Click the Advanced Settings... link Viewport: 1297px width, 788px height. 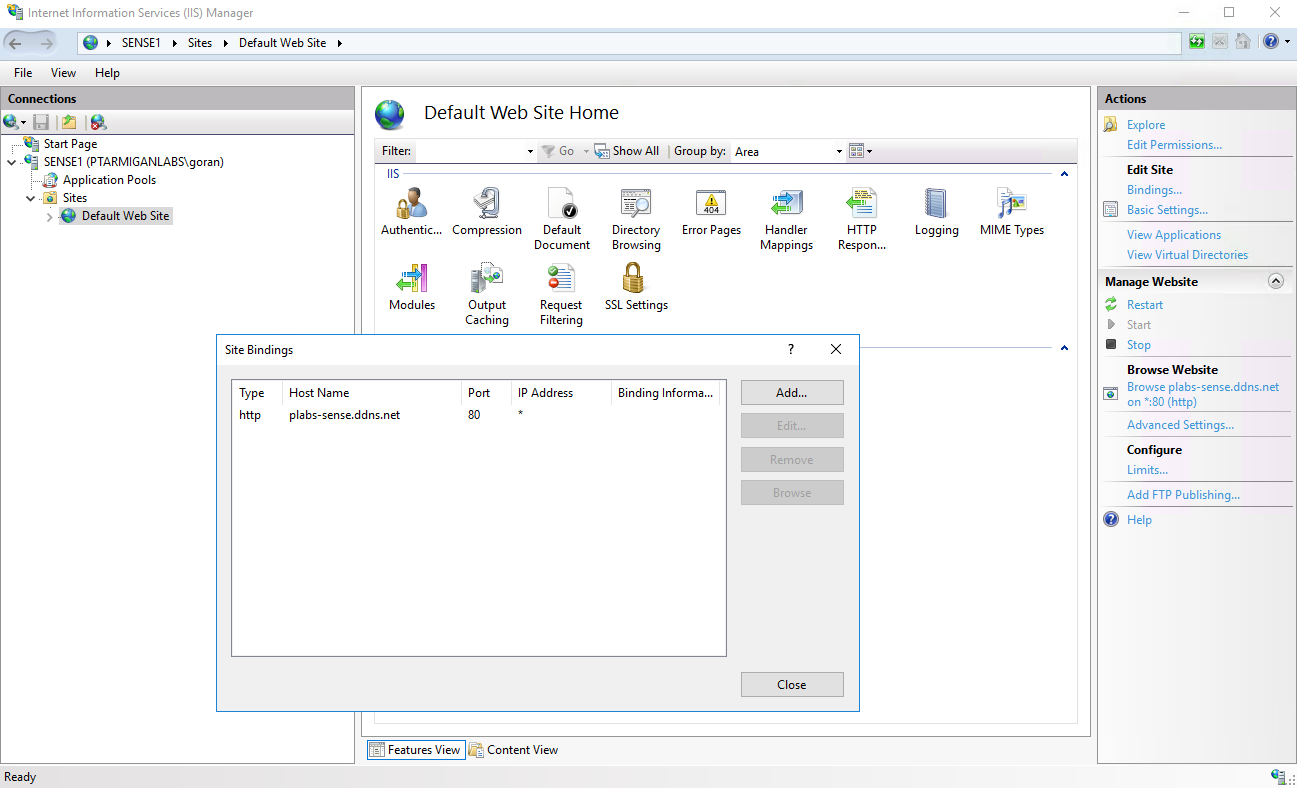(x=1180, y=425)
